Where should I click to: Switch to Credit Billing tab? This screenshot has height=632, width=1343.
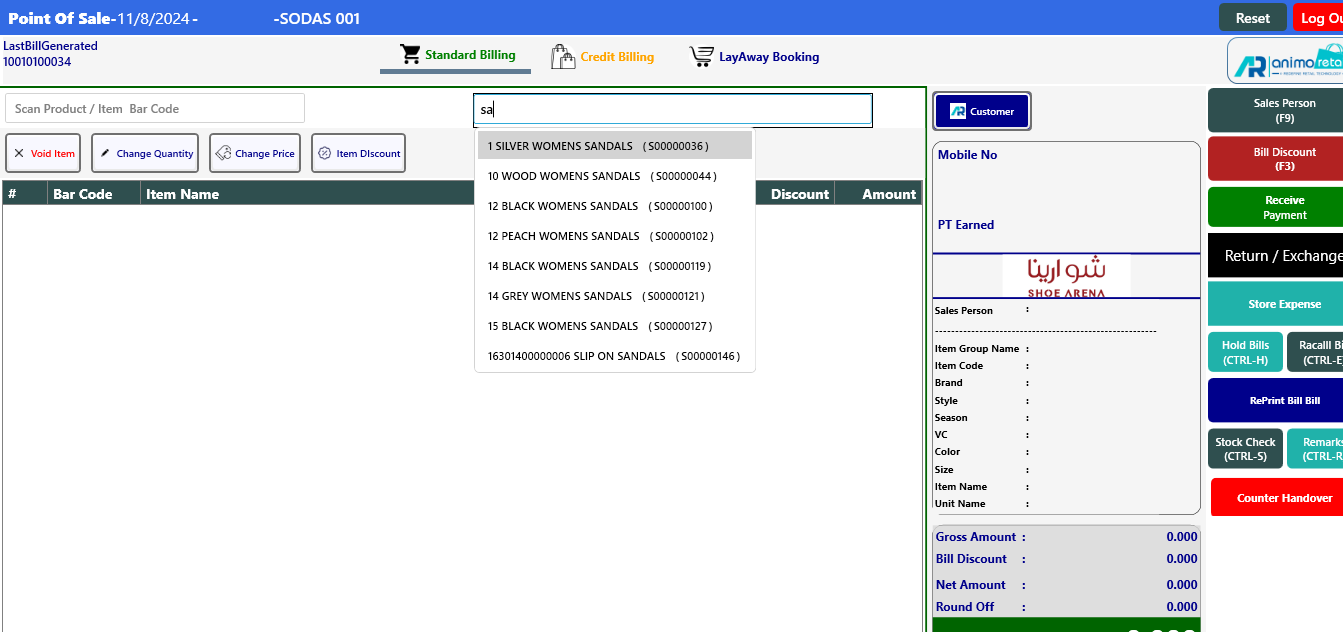603,57
